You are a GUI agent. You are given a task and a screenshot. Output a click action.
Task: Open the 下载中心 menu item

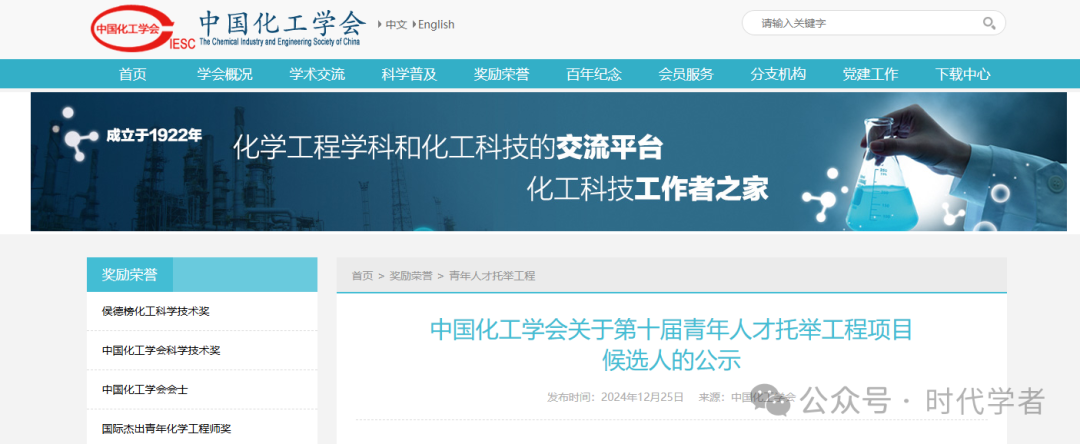coord(963,74)
